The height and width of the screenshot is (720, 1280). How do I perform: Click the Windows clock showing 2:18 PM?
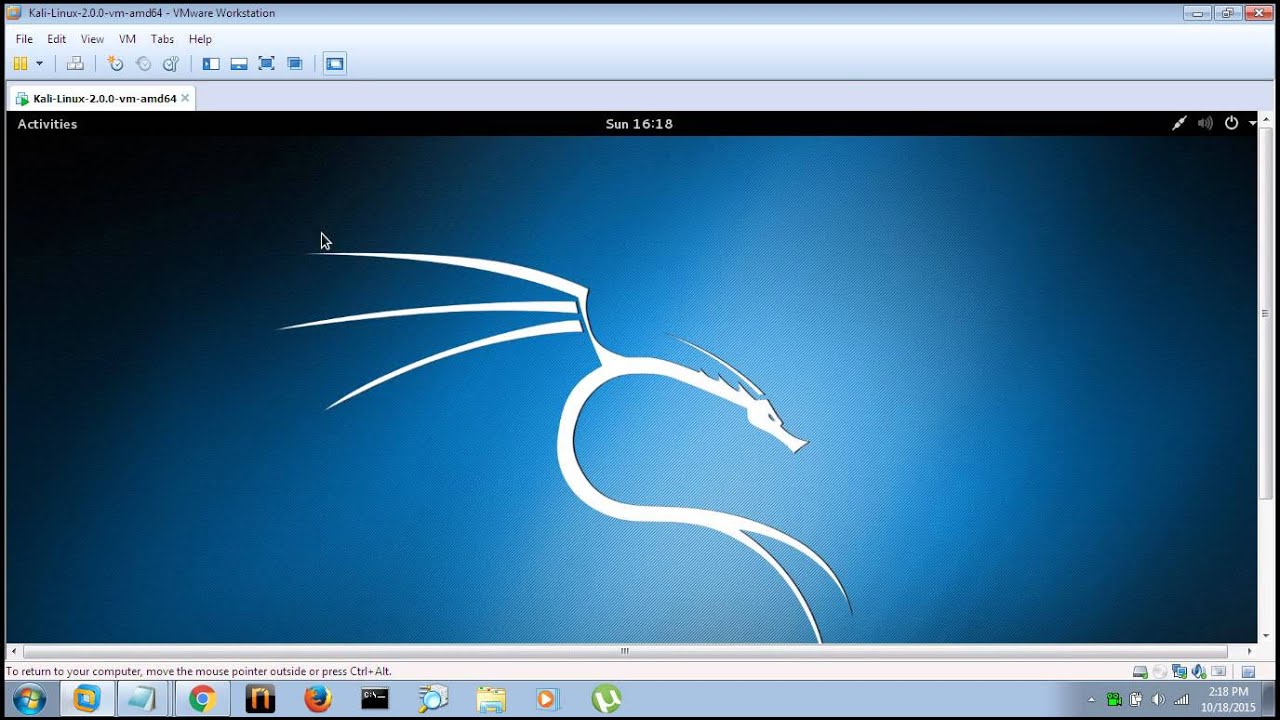click(1228, 699)
